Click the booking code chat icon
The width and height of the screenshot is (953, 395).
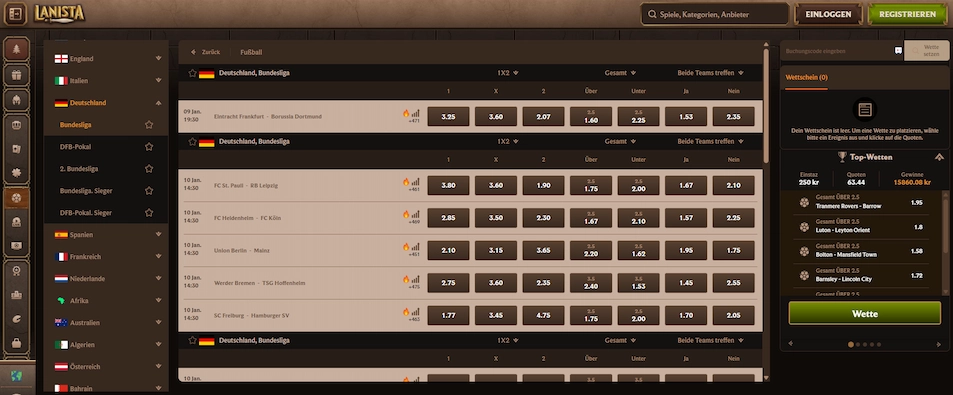coord(898,51)
